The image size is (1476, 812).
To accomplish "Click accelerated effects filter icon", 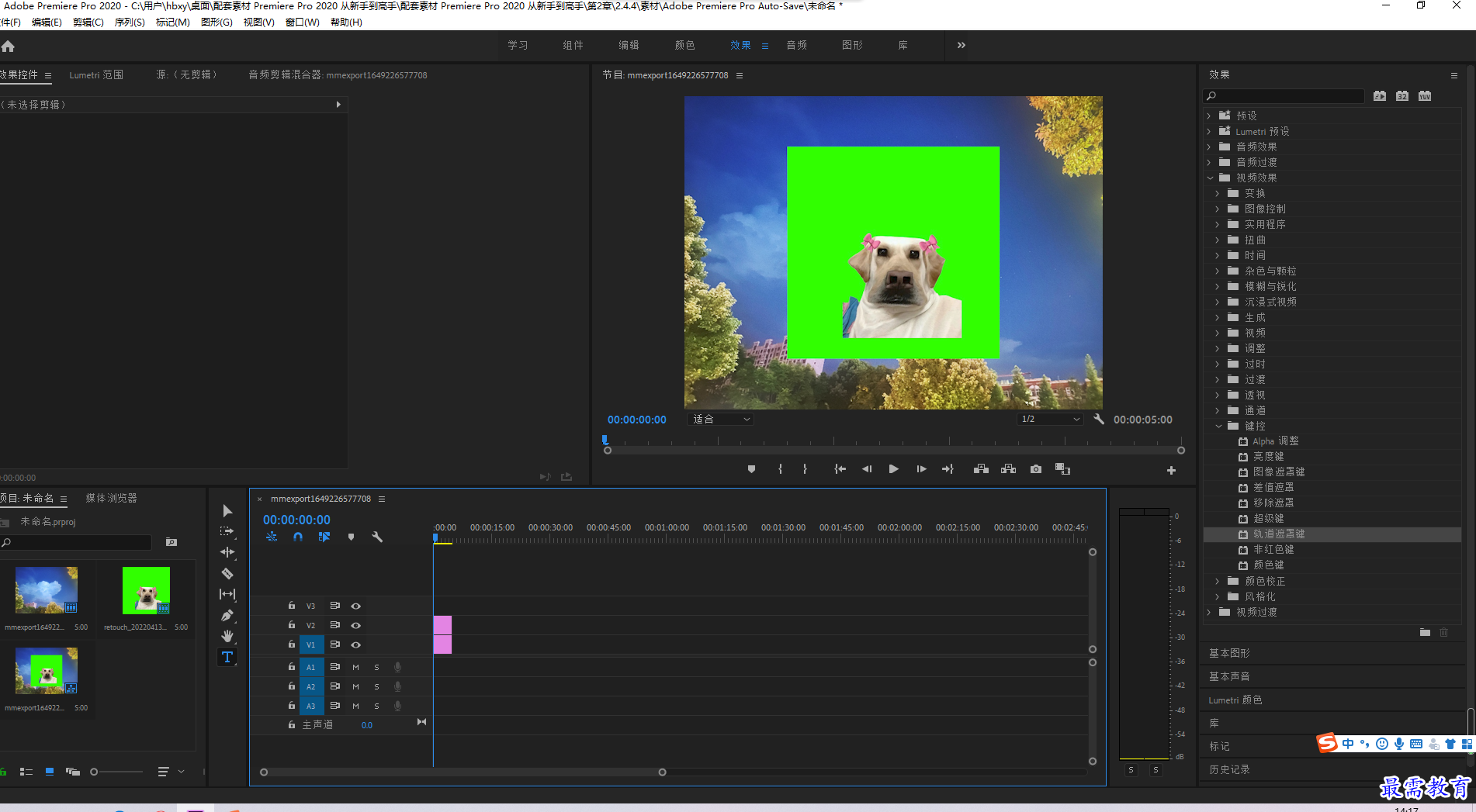I will [x=1379, y=96].
